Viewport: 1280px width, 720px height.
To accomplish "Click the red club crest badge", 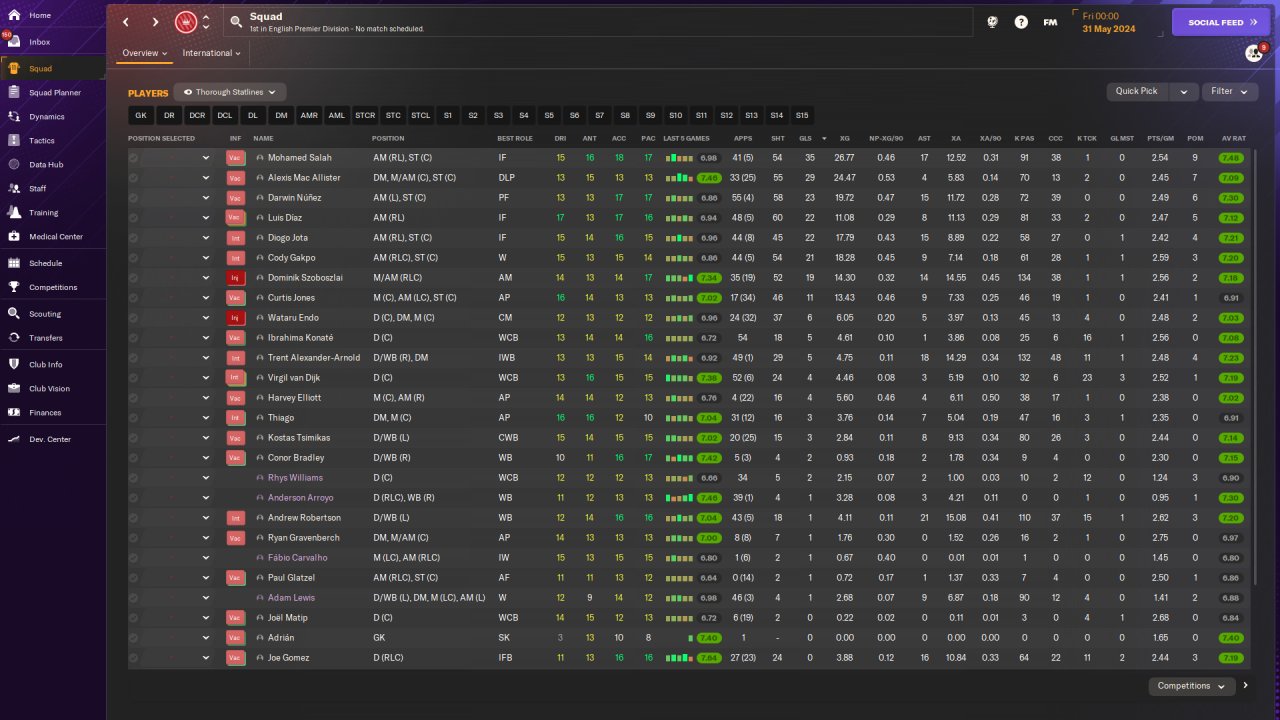I will click(x=186, y=22).
